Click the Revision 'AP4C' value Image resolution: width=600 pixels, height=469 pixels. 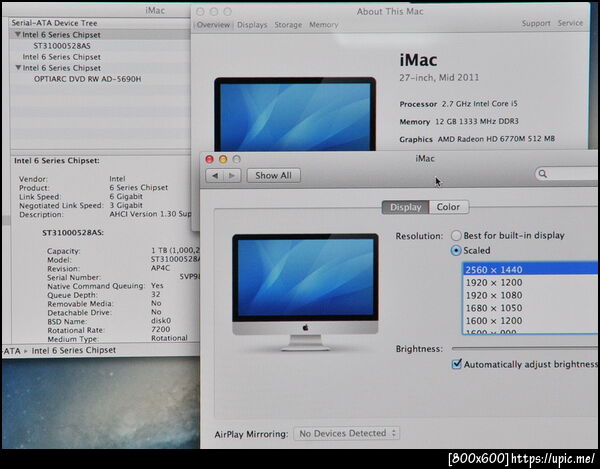[160, 268]
